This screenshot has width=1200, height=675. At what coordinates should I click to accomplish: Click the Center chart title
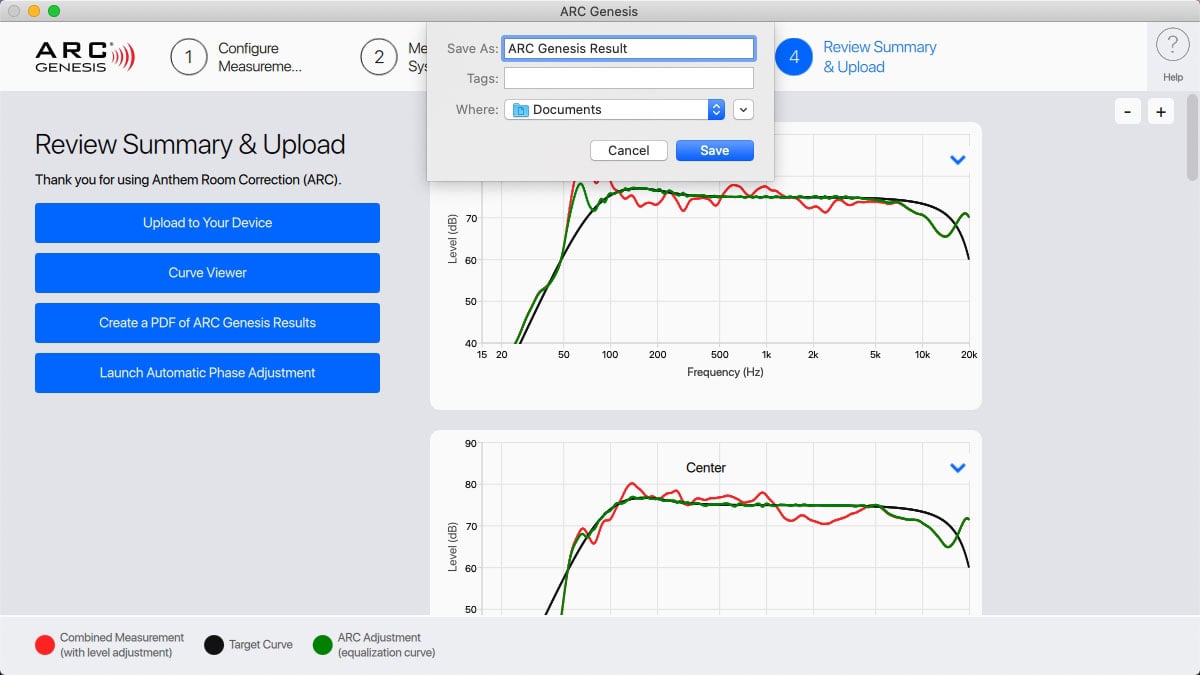point(706,468)
